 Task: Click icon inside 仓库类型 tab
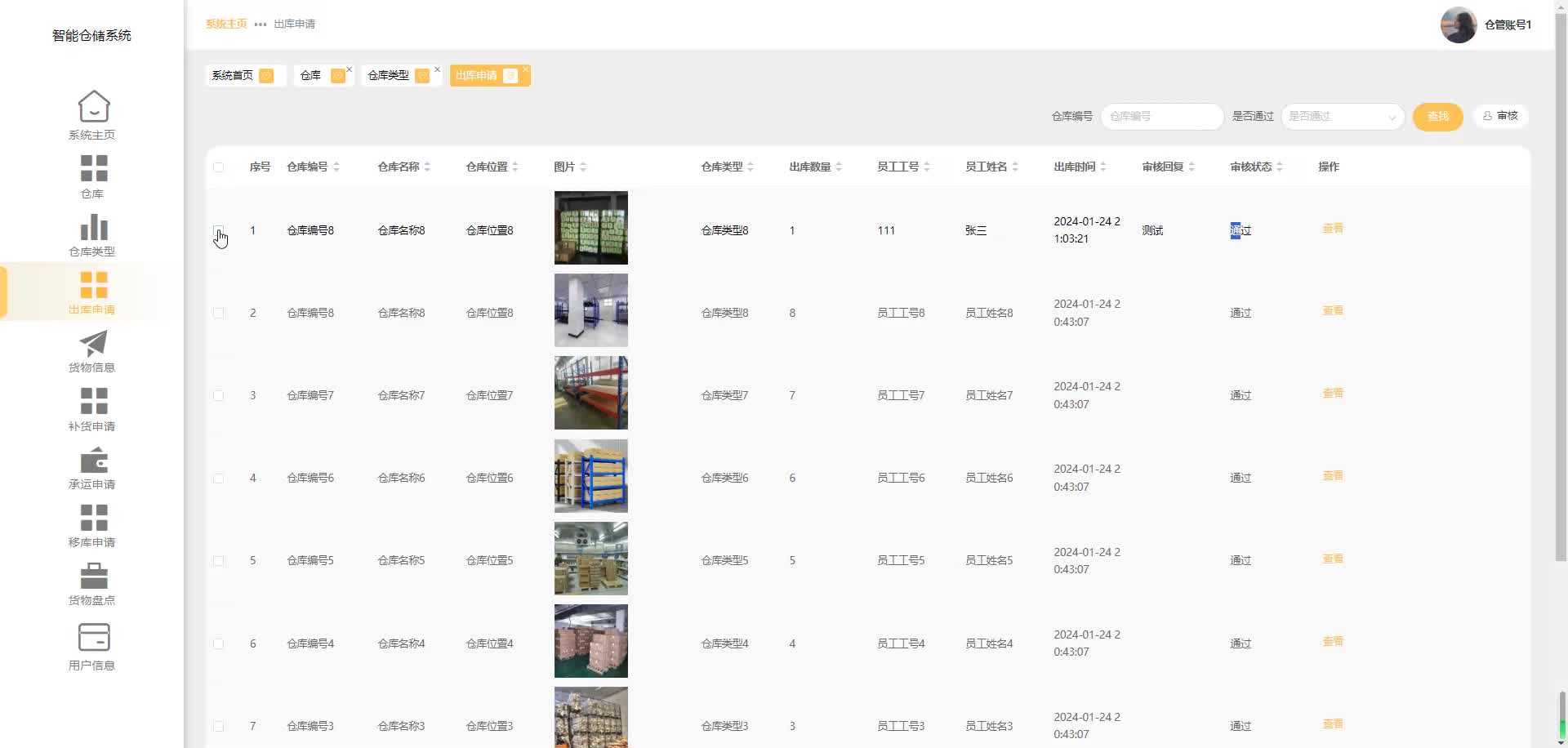[422, 76]
